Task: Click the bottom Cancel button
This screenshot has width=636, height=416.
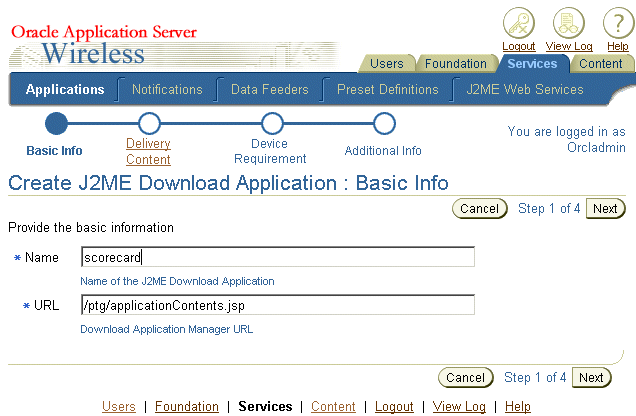Action: [466, 377]
